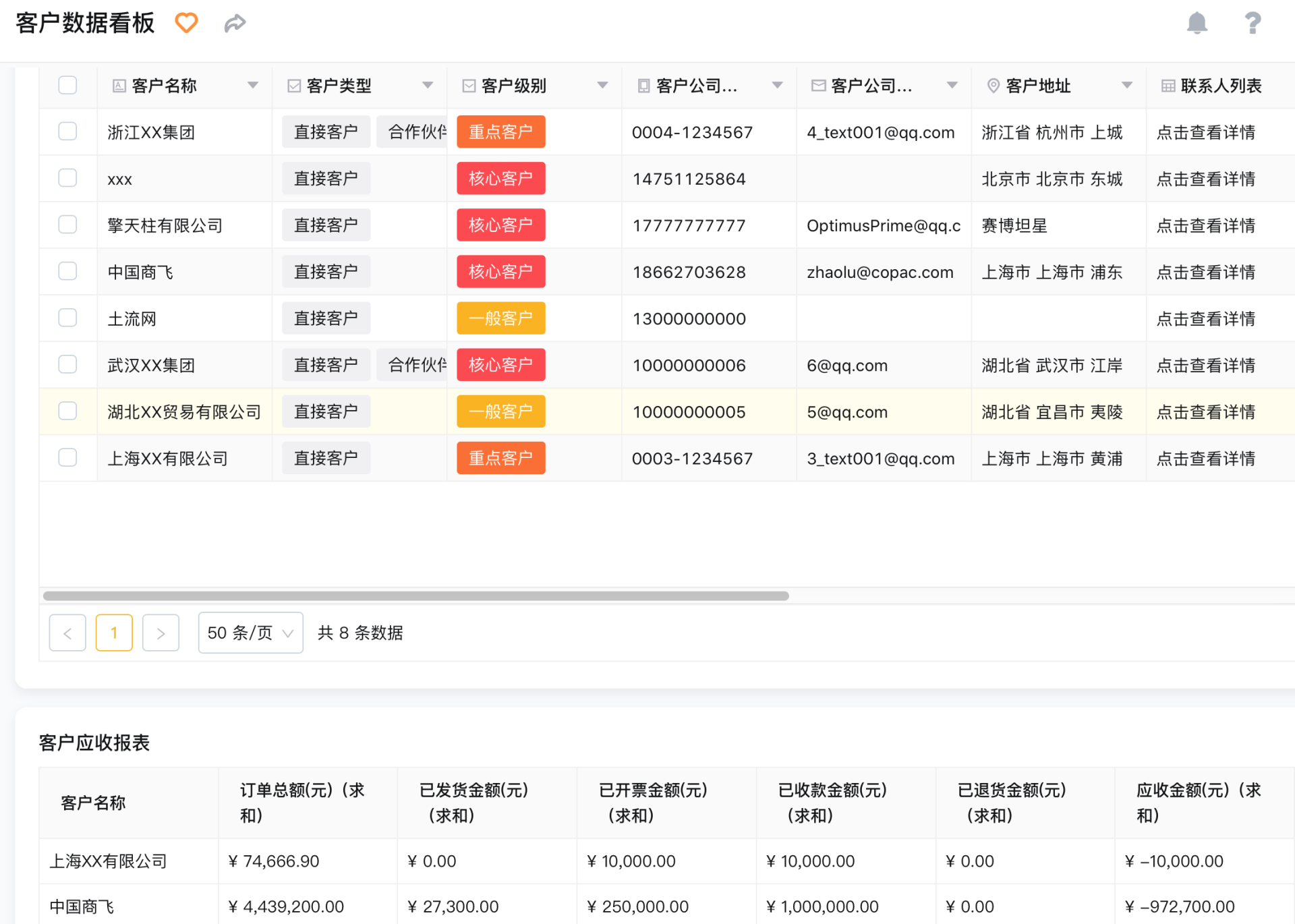Select page 1 in pagination
The height and width of the screenshot is (924, 1295).
pos(114,633)
